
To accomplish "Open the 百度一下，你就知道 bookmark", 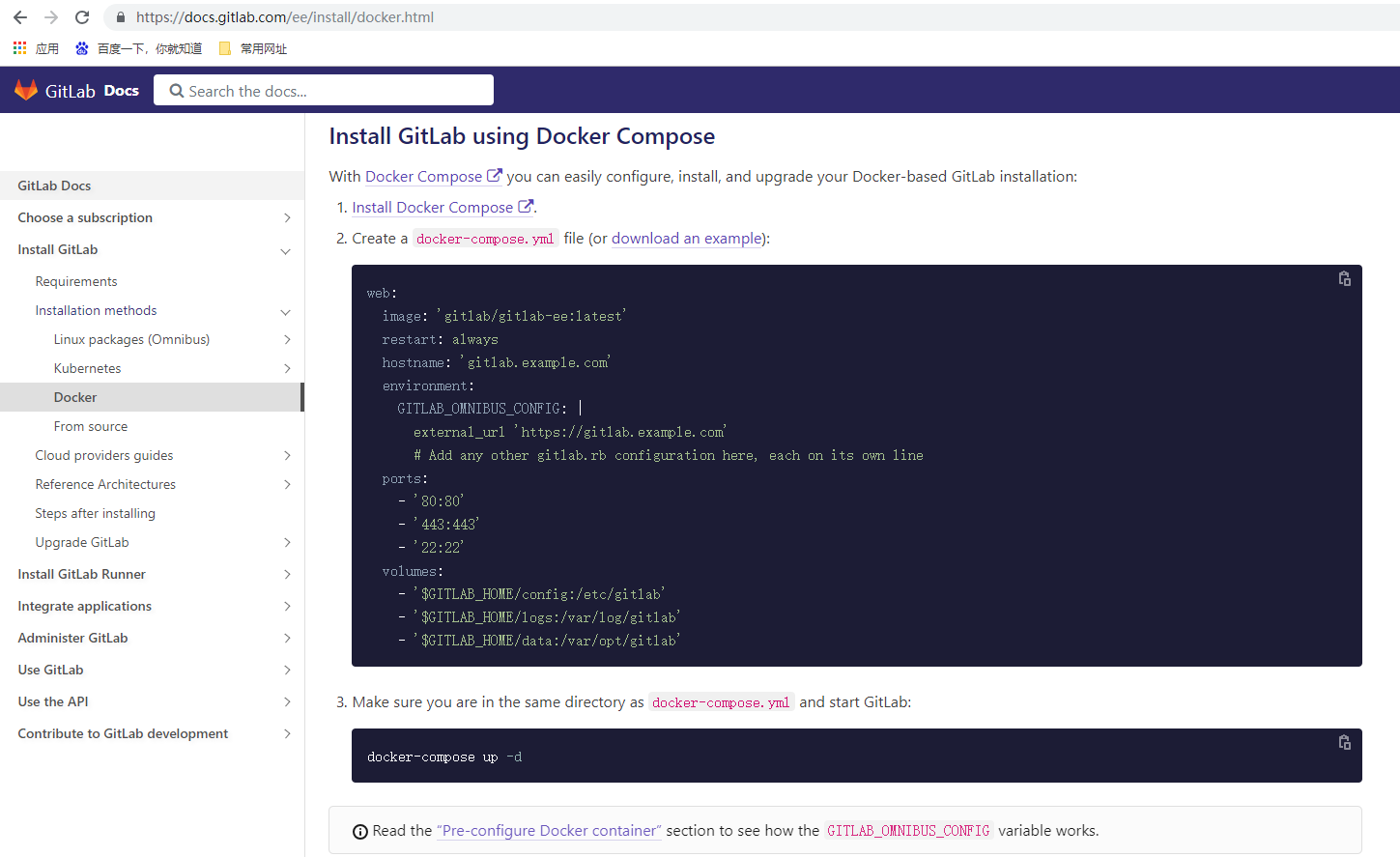I will [x=150, y=48].
